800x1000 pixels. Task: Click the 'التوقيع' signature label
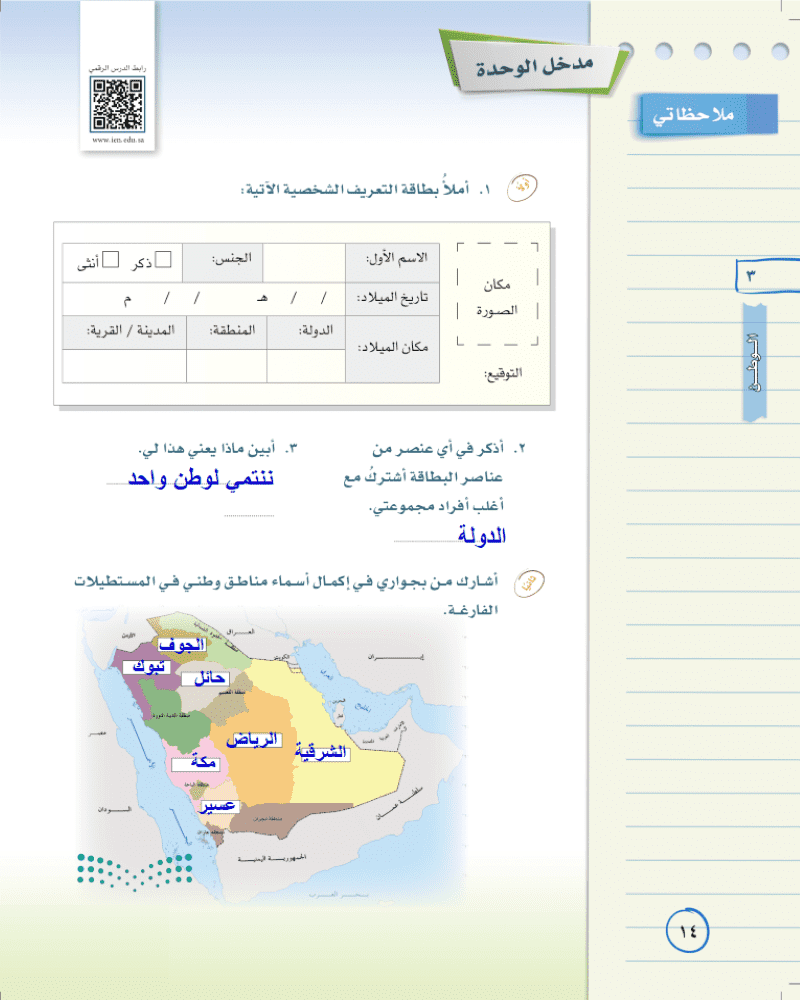click(x=503, y=374)
